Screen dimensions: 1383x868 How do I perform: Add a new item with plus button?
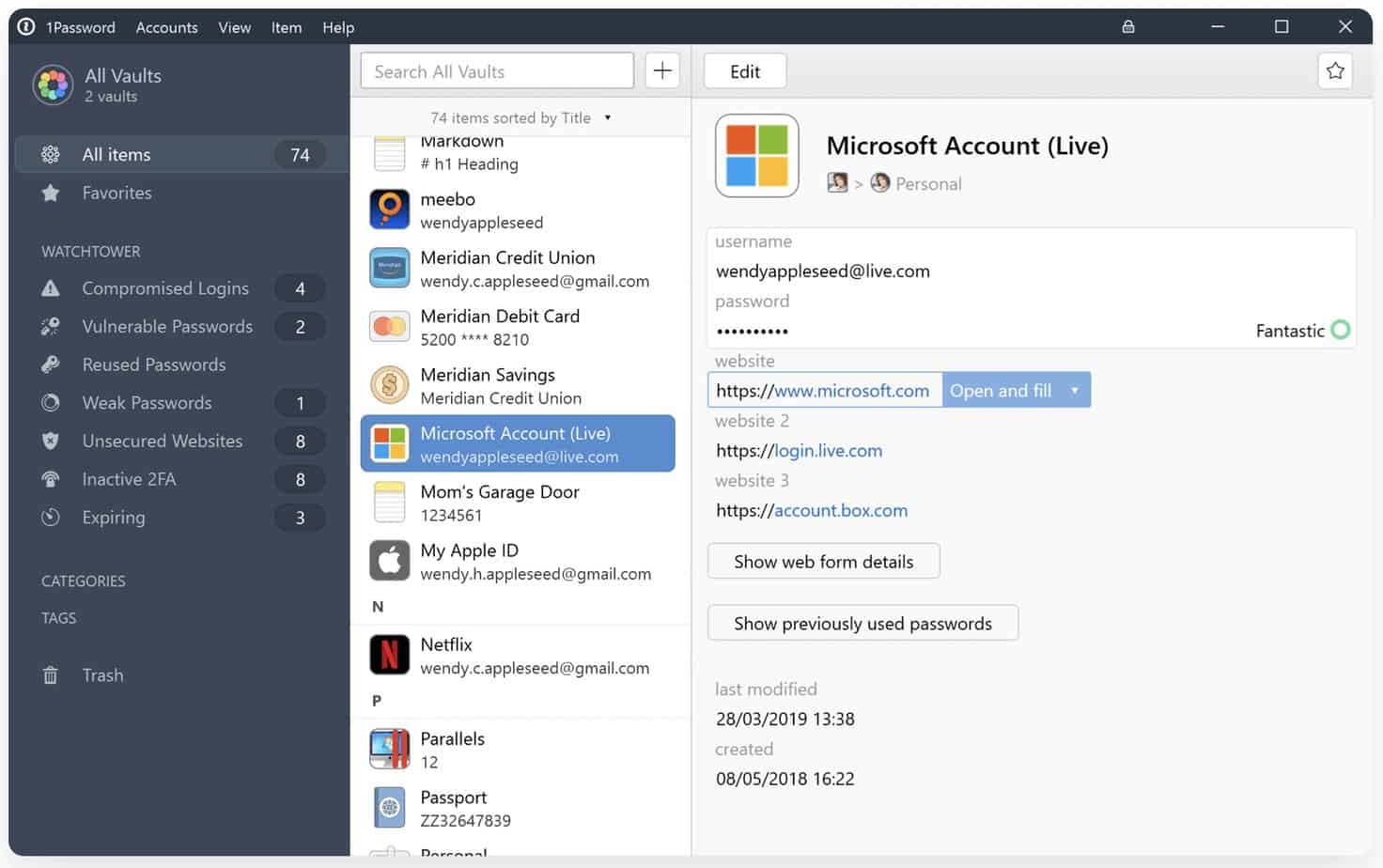click(662, 70)
